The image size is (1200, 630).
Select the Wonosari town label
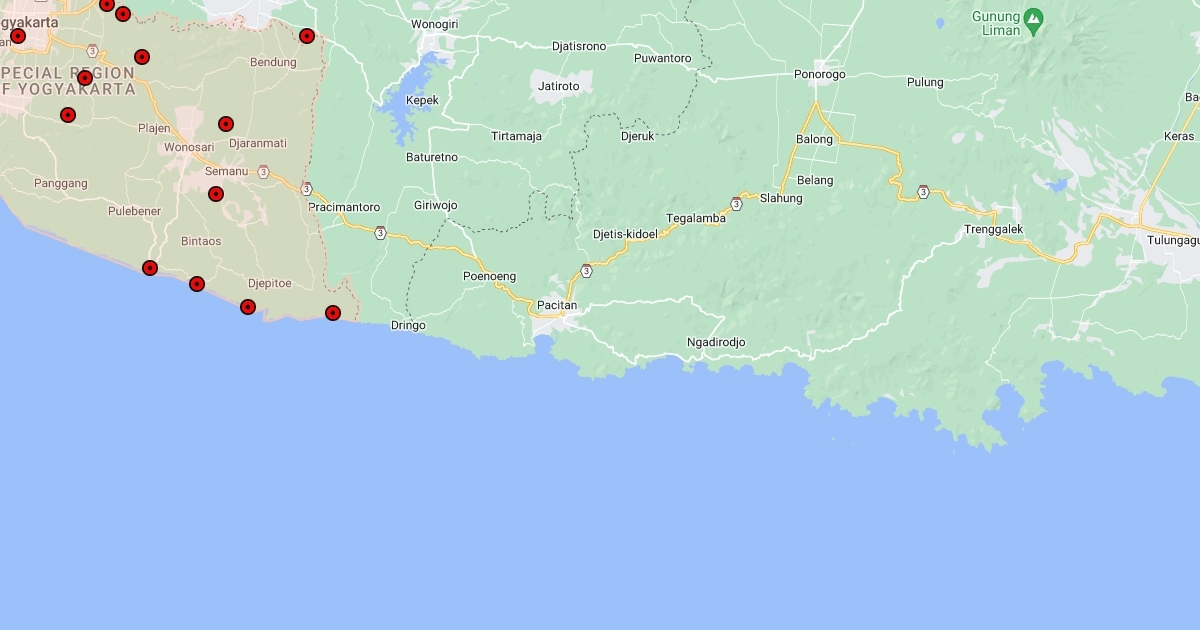click(x=189, y=147)
